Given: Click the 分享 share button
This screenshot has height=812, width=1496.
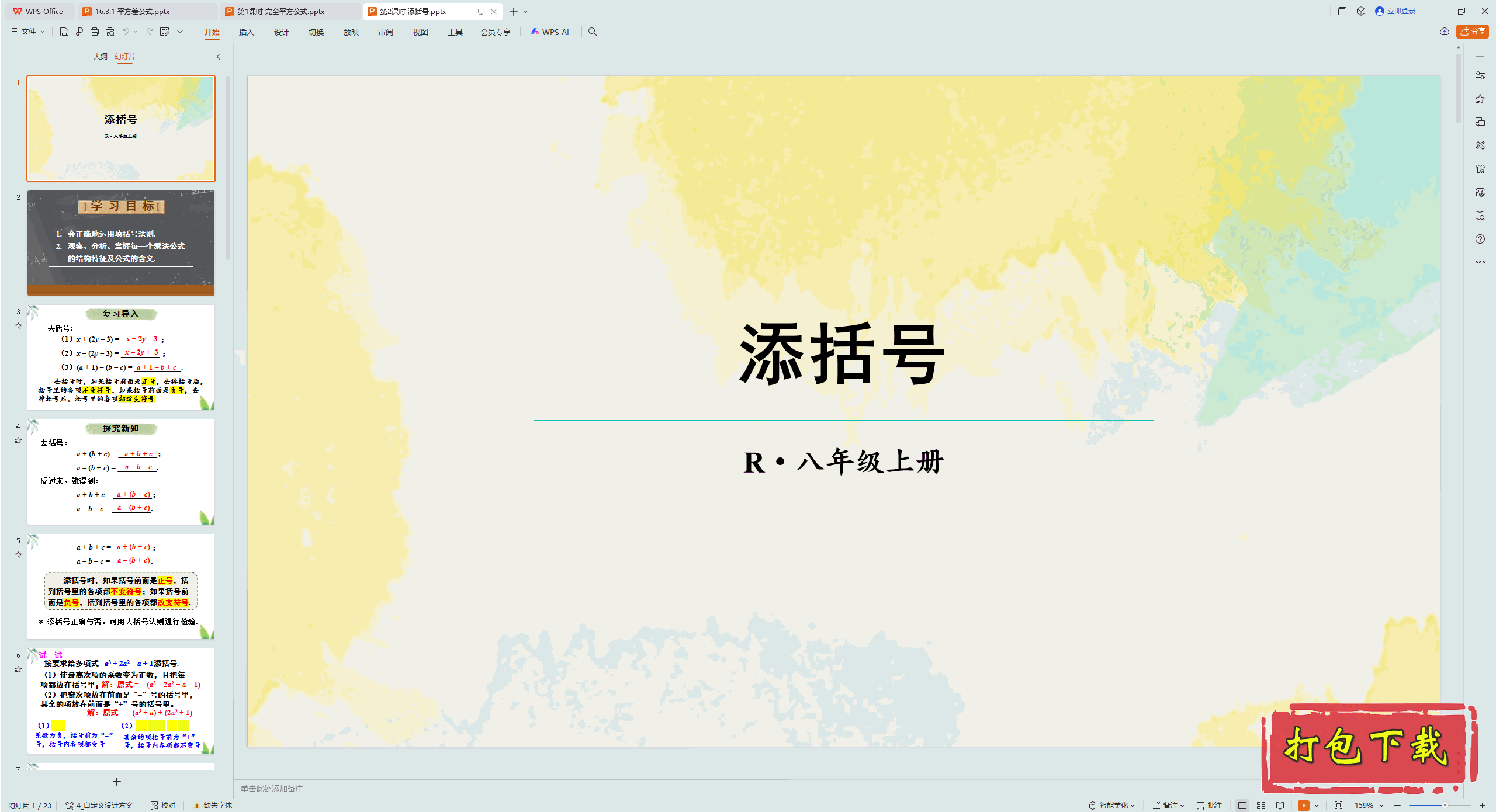Looking at the screenshot, I should pos(1473,32).
